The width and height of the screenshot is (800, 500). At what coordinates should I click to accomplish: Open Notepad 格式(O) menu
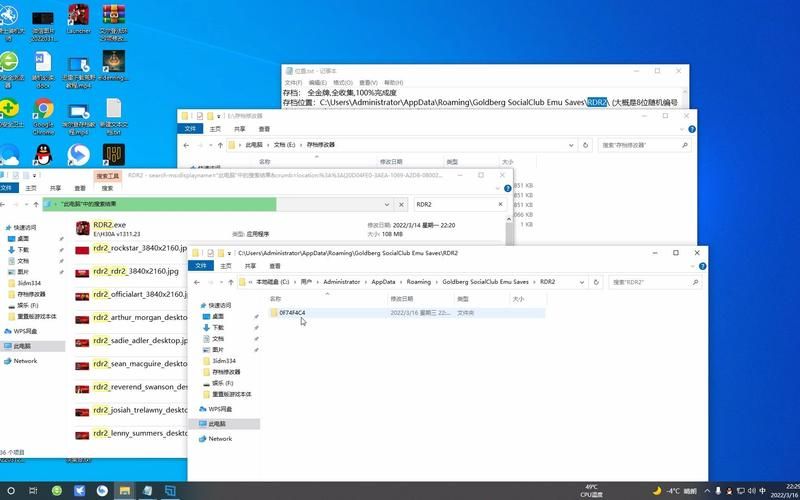(343, 83)
